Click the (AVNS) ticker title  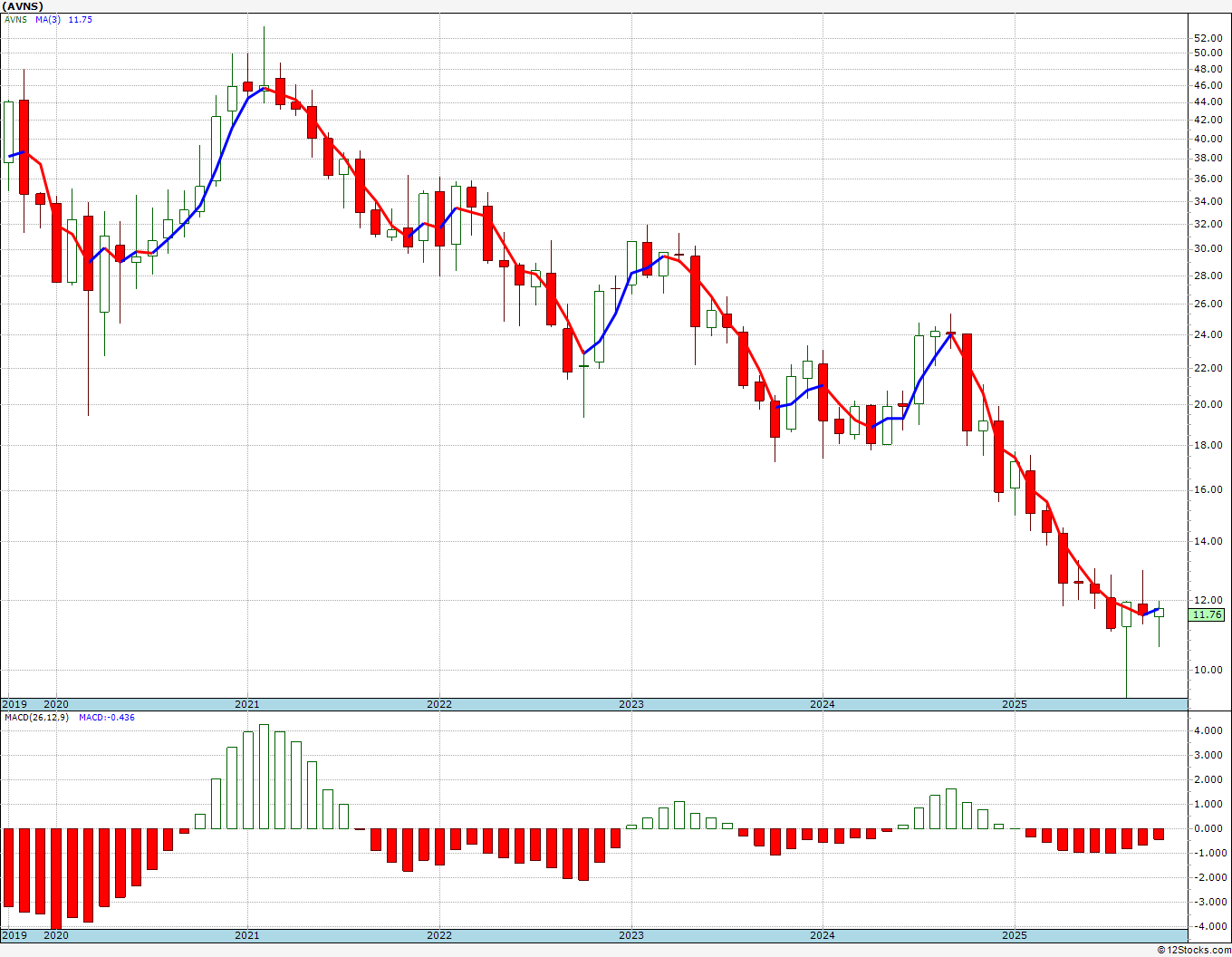[24, 6]
